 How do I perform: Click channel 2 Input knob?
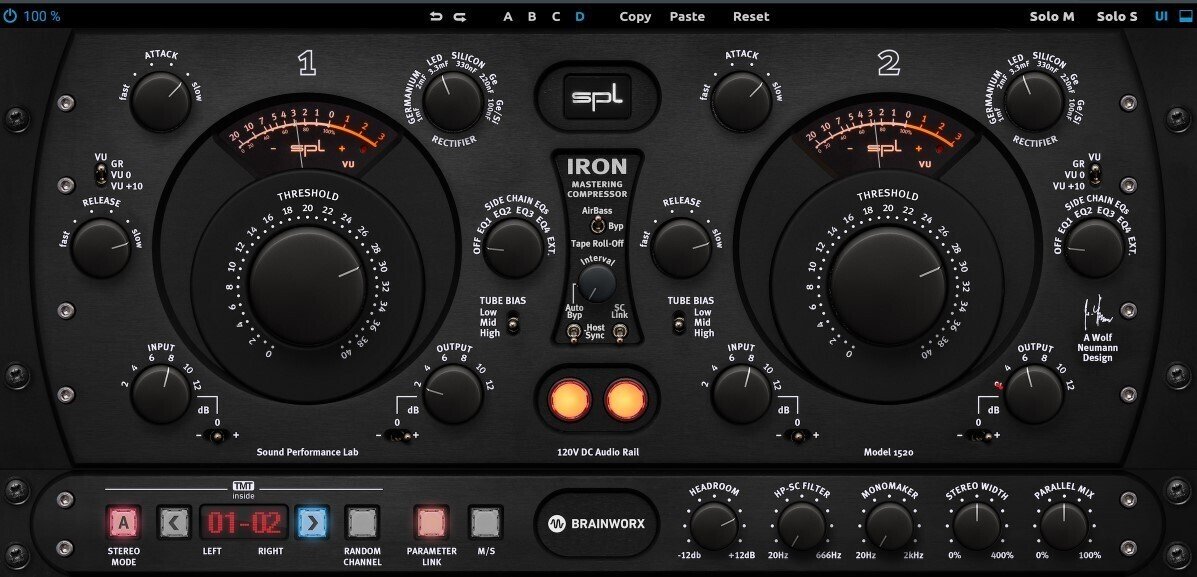point(741,394)
